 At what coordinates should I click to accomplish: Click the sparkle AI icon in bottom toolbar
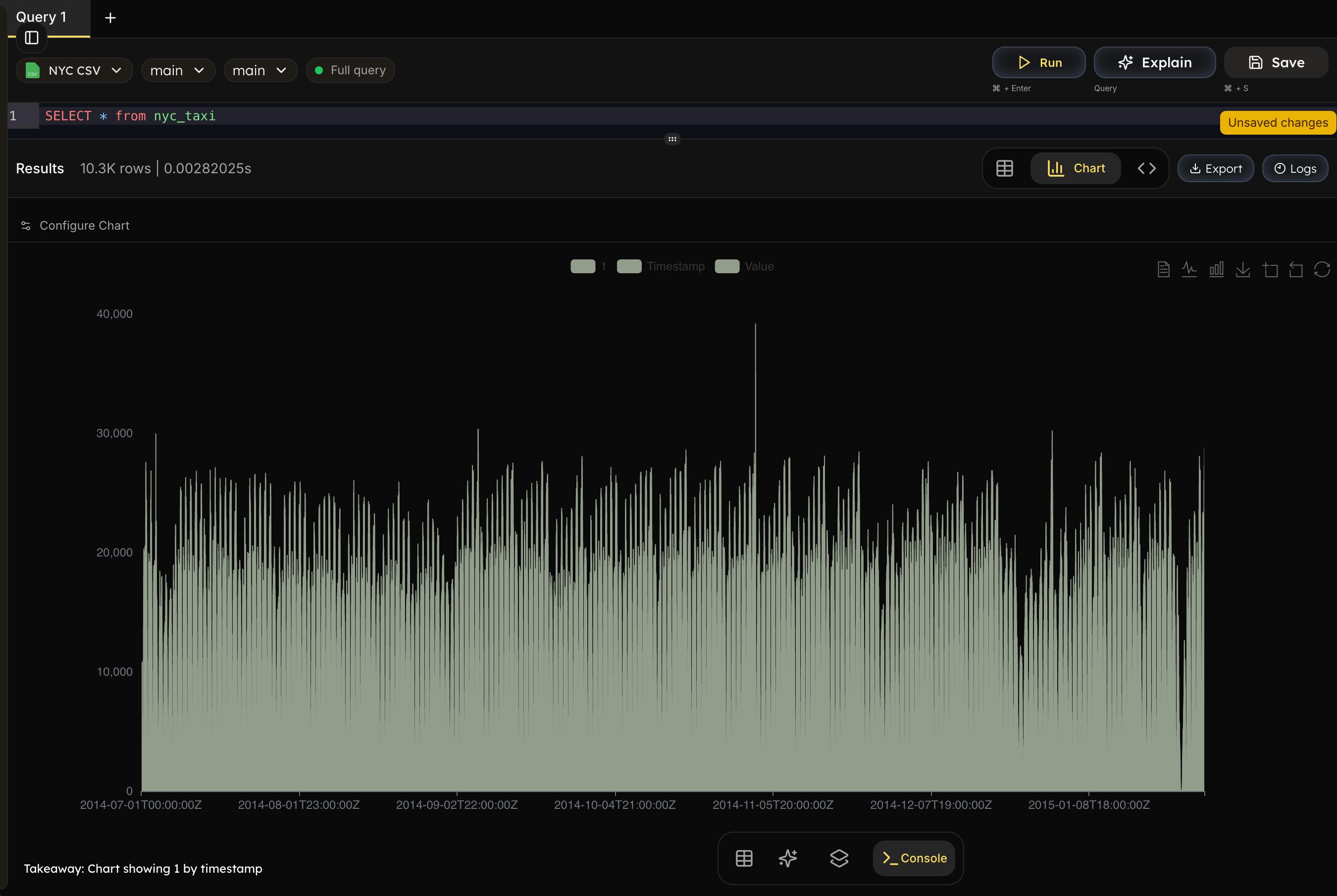pos(788,858)
